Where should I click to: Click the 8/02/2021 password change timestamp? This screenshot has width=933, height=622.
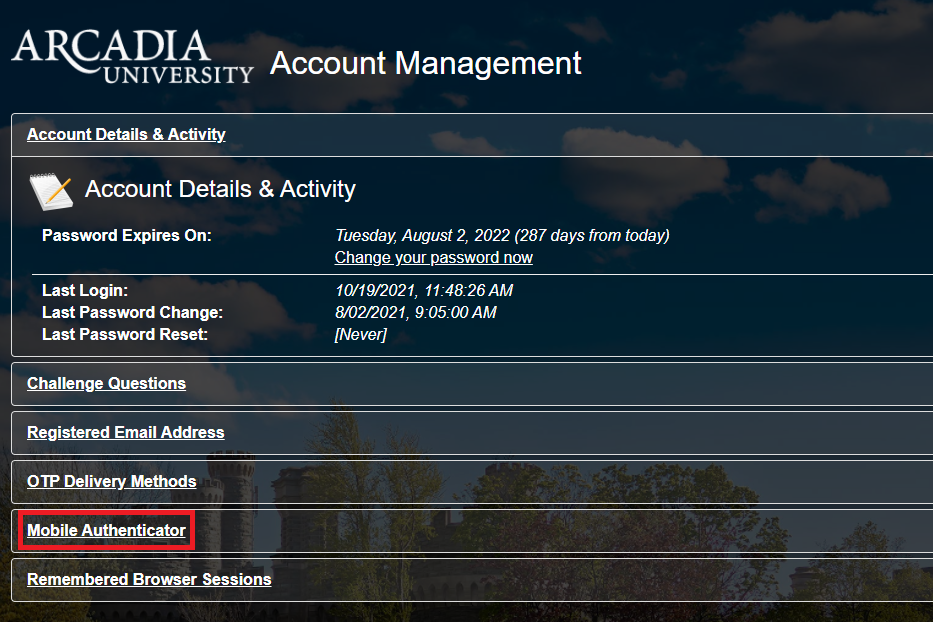(x=415, y=313)
